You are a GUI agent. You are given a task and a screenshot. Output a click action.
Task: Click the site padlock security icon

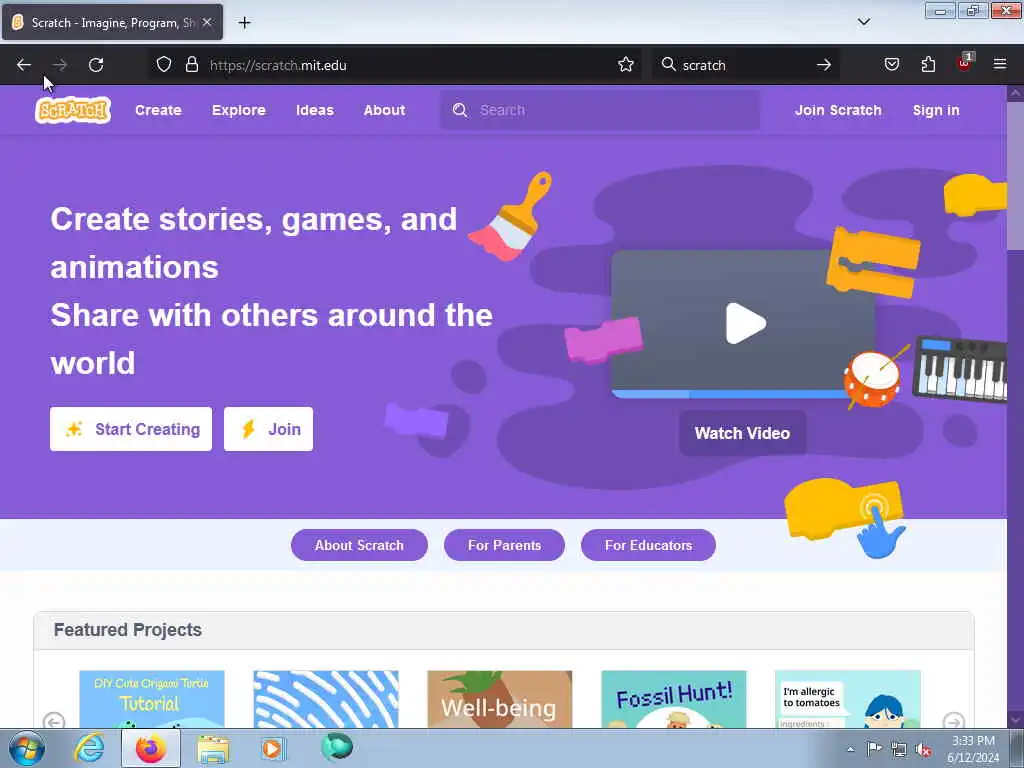coord(191,64)
